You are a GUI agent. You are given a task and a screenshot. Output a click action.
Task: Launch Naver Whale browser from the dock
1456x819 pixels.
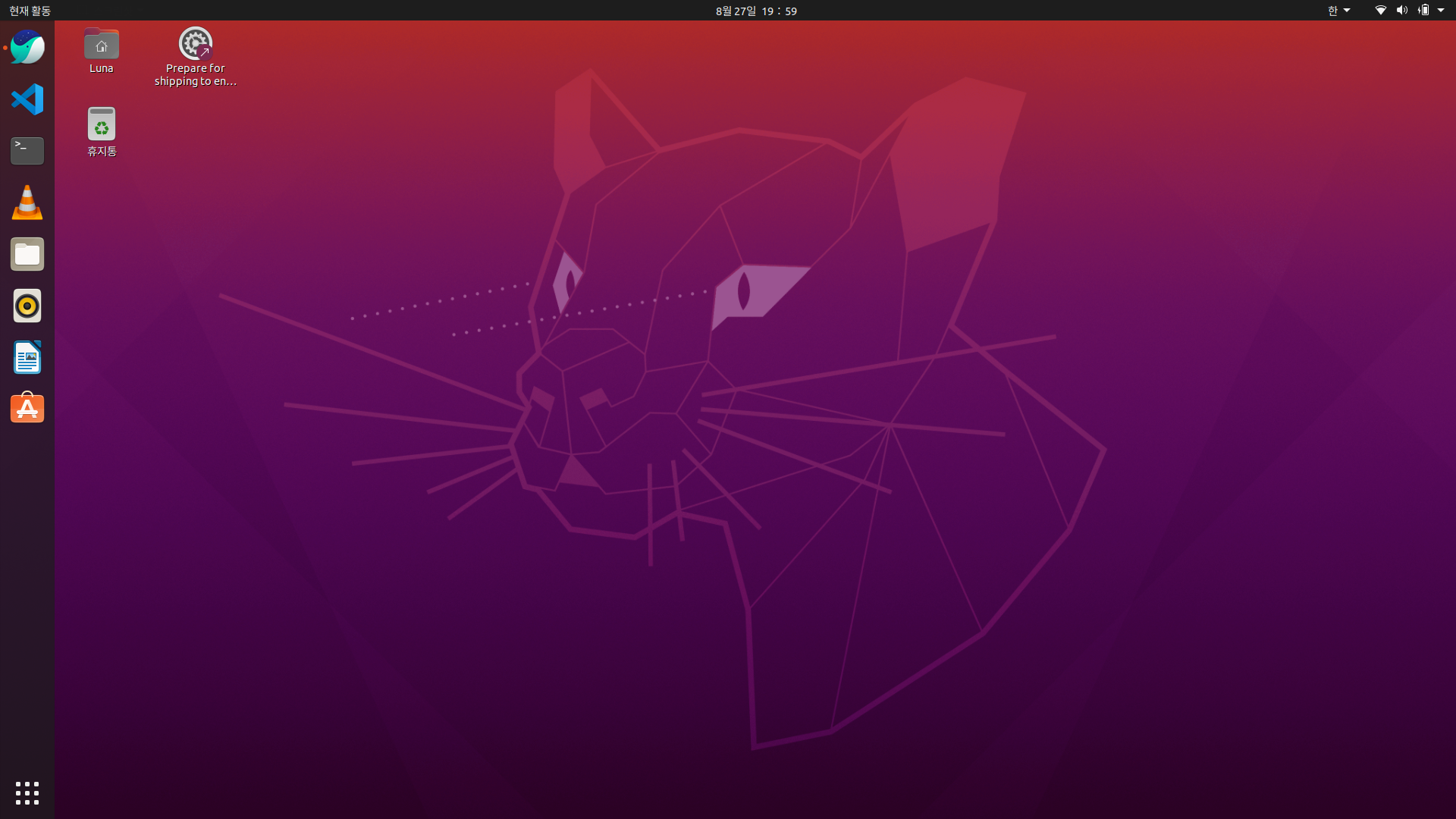coord(27,47)
